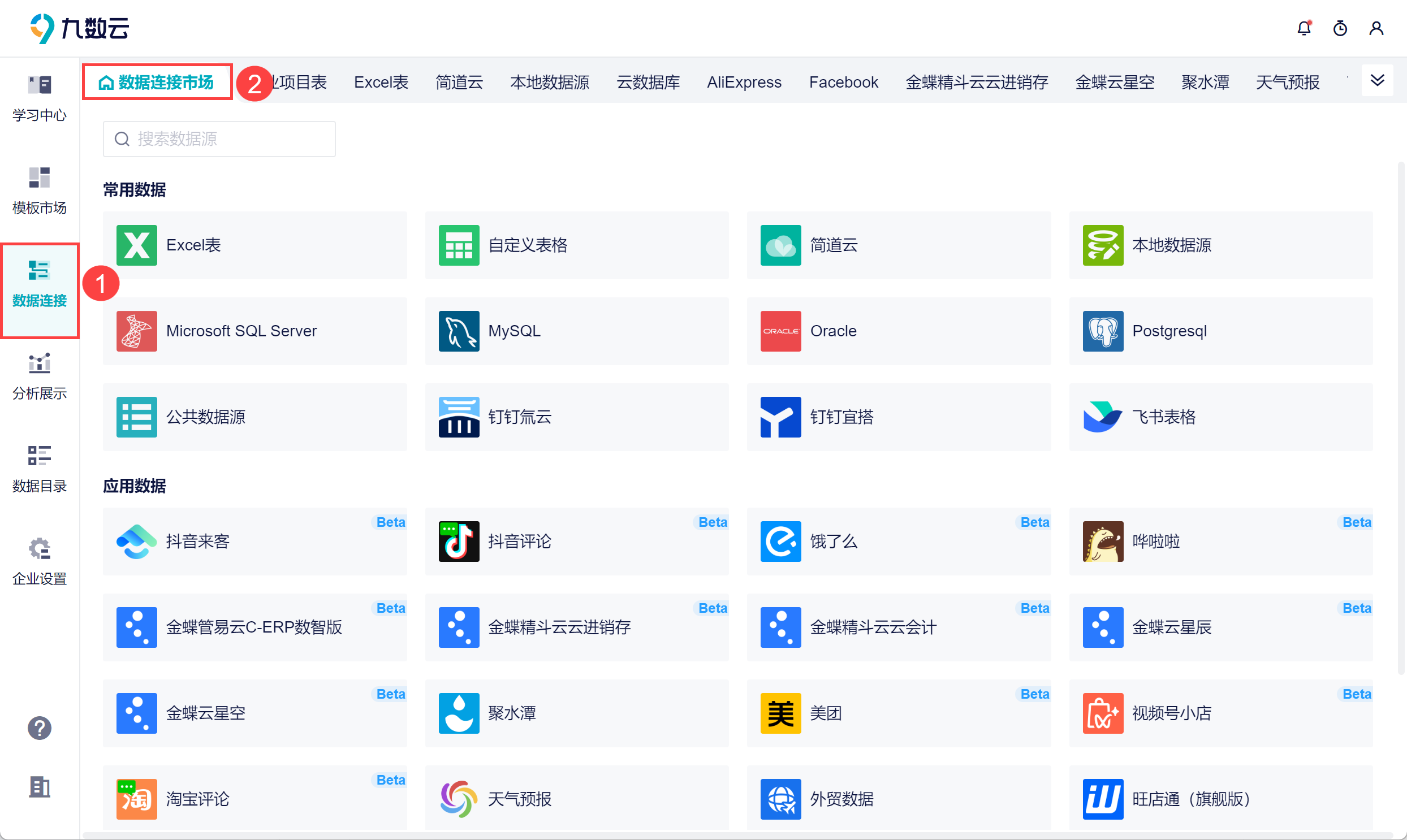Switch to the Facebook tab
Image resolution: width=1407 pixels, height=840 pixels.
click(844, 83)
